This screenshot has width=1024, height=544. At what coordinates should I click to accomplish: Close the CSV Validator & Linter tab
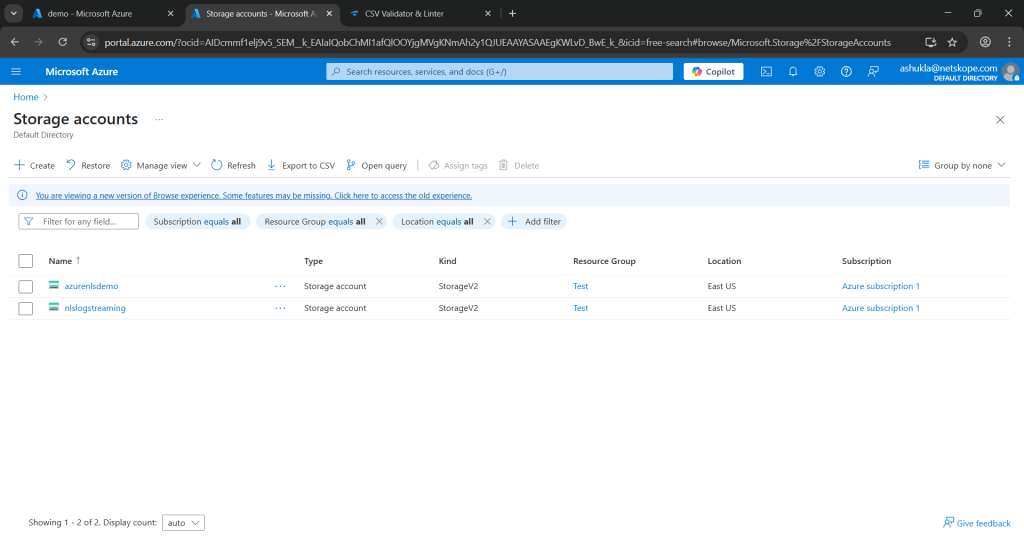point(488,14)
